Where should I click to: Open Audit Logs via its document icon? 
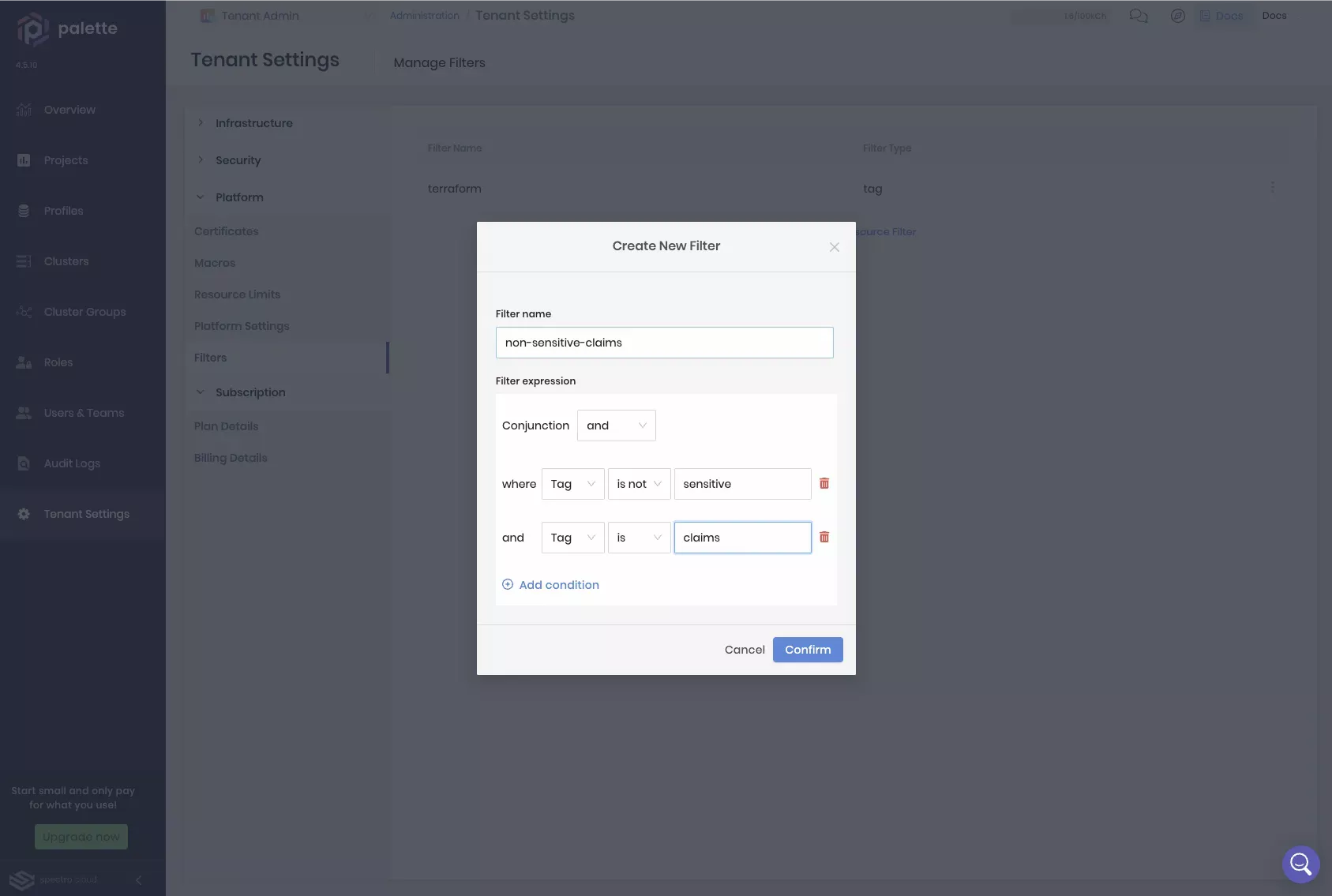(24, 463)
